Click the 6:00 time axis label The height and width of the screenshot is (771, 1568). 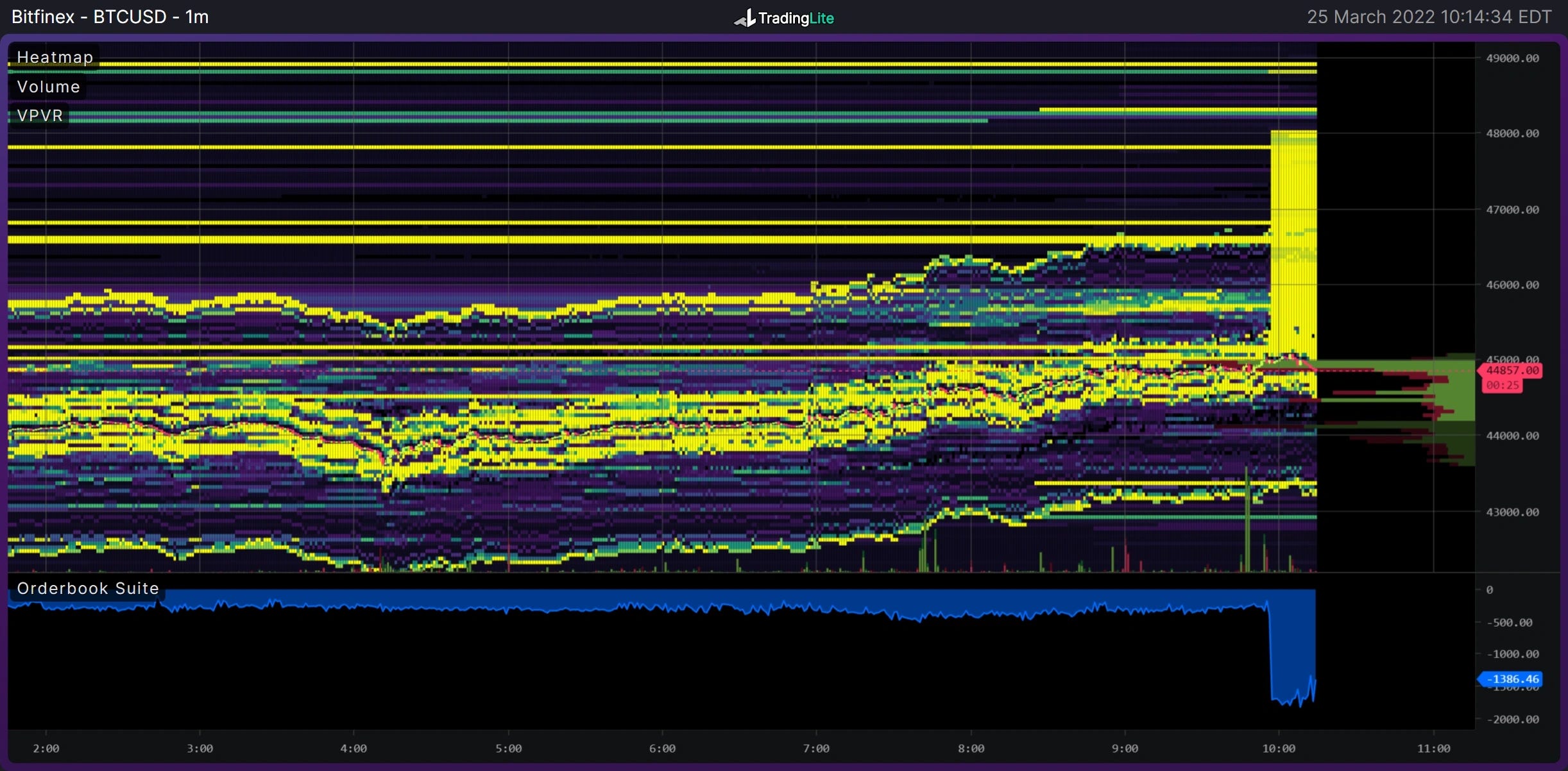[662, 749]
